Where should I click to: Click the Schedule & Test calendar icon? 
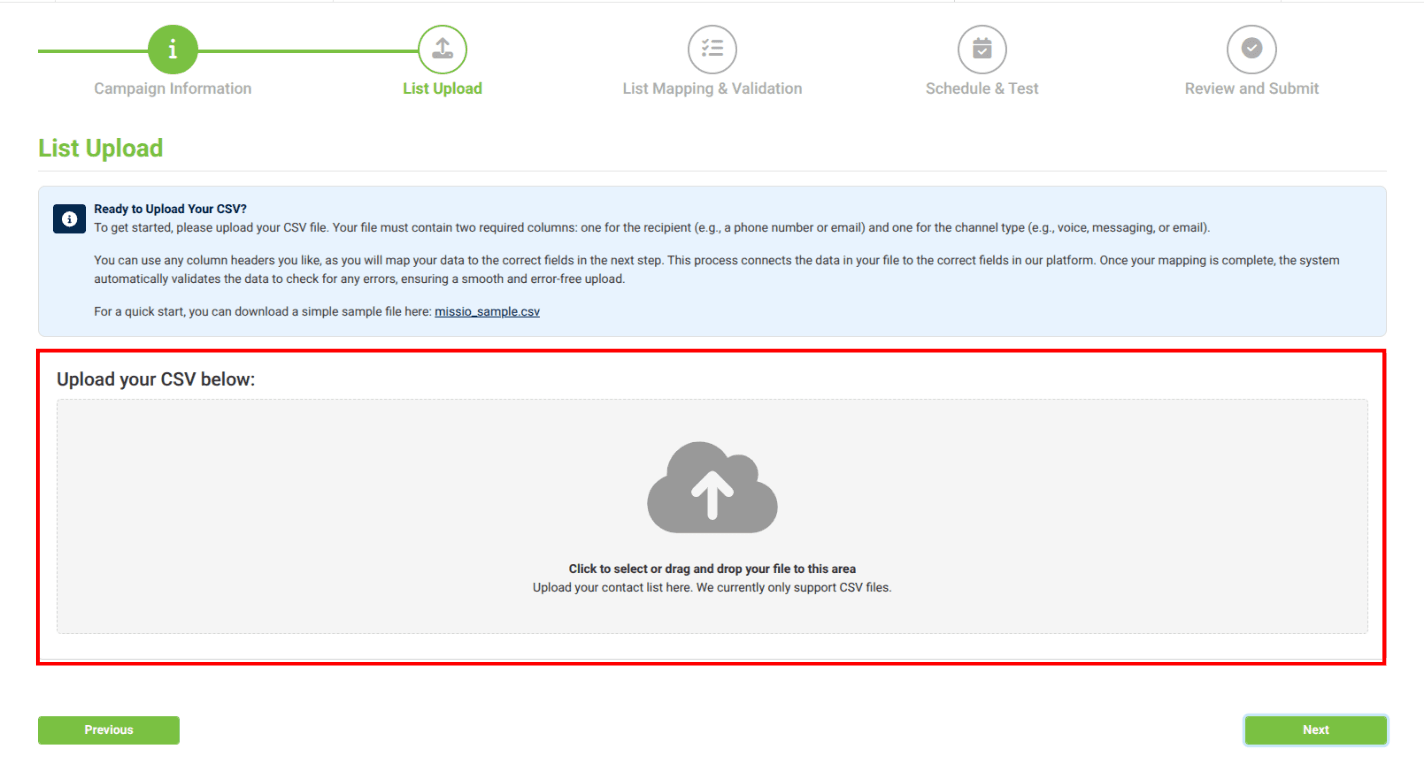(x=982, y=49)
